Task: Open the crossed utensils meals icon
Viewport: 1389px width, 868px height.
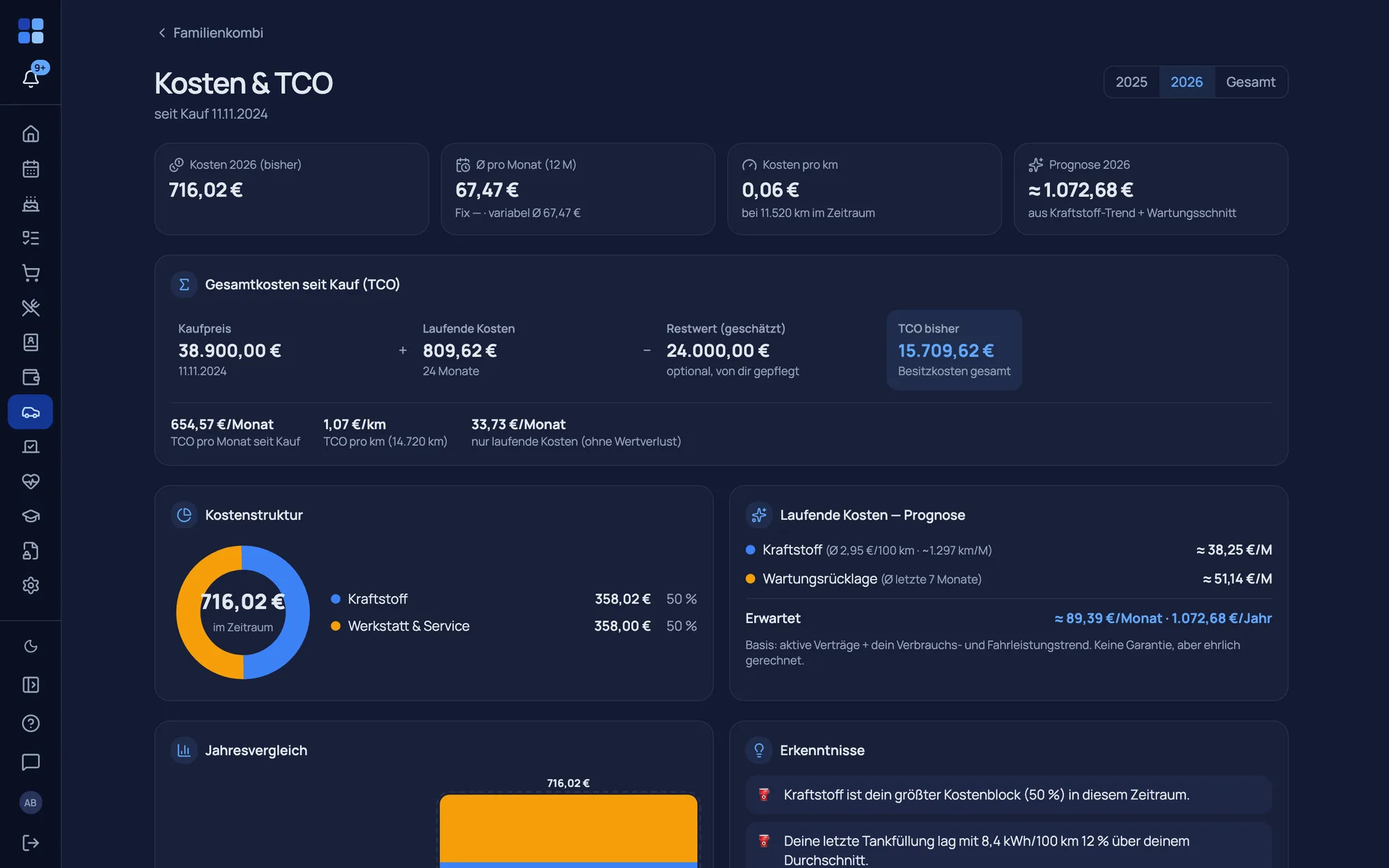Action: click(x=31, y=308)
